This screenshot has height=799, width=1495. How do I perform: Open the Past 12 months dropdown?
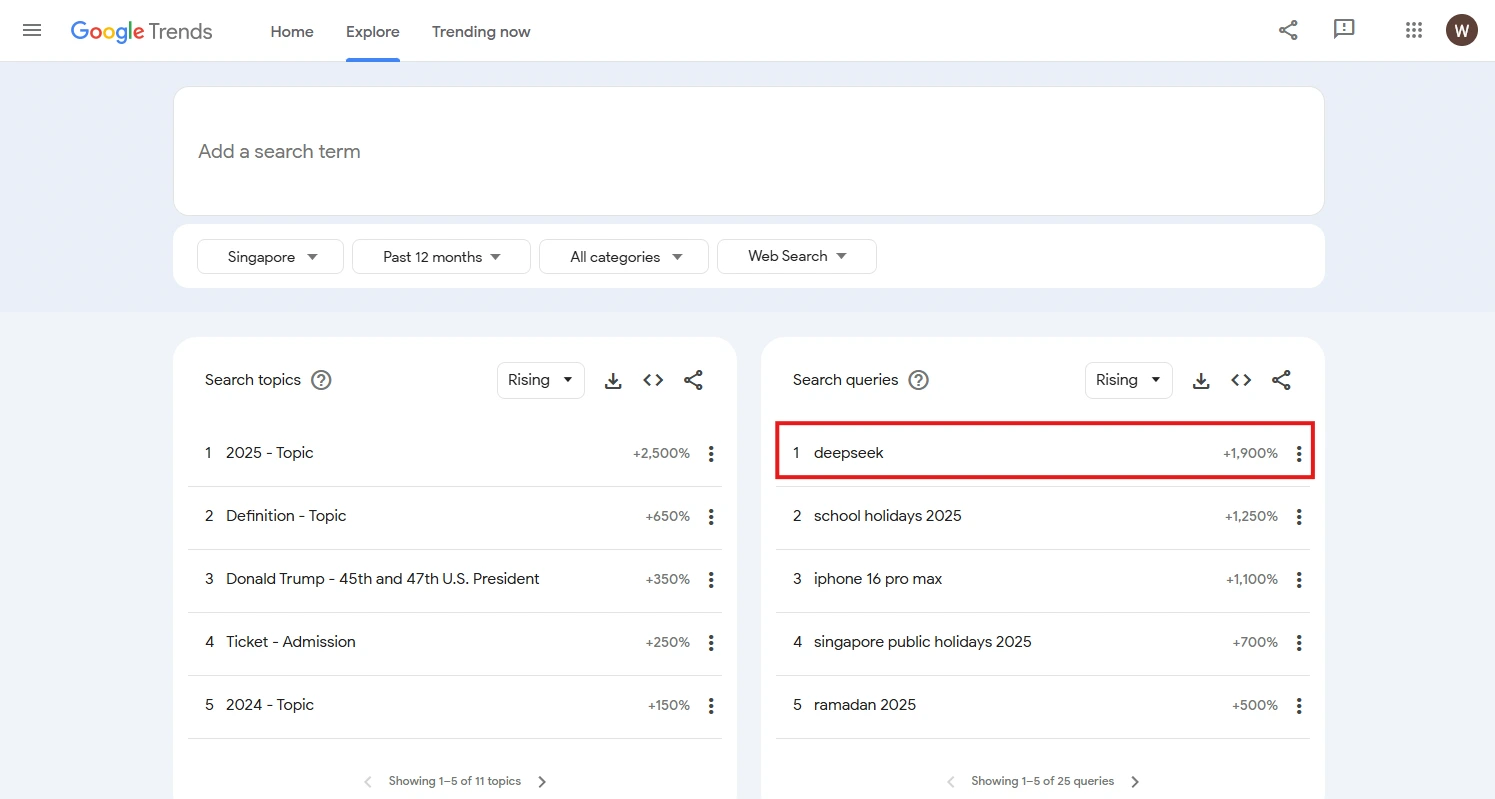pos(441,257)
